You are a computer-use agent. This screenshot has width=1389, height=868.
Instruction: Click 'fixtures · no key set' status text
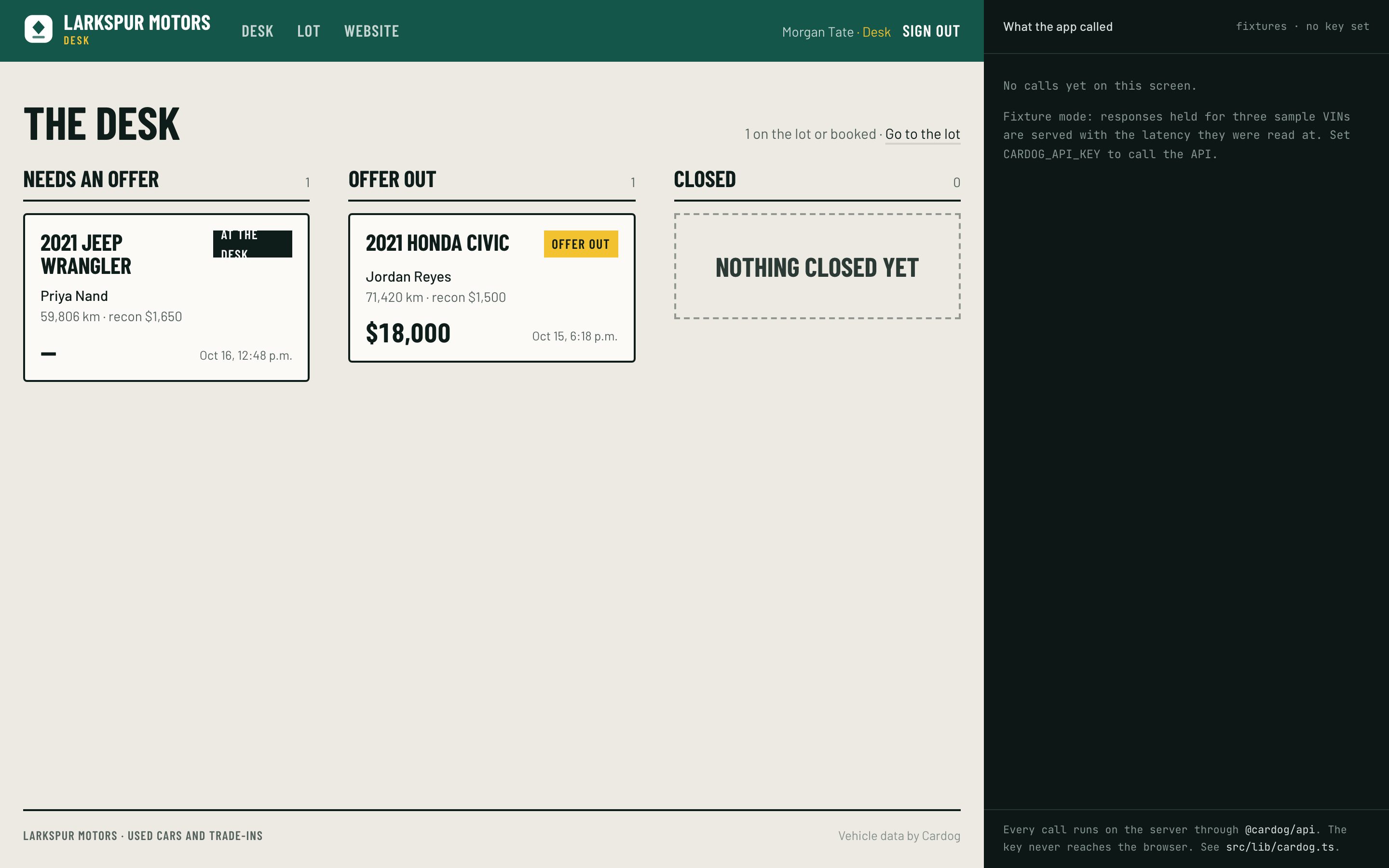1302,27
